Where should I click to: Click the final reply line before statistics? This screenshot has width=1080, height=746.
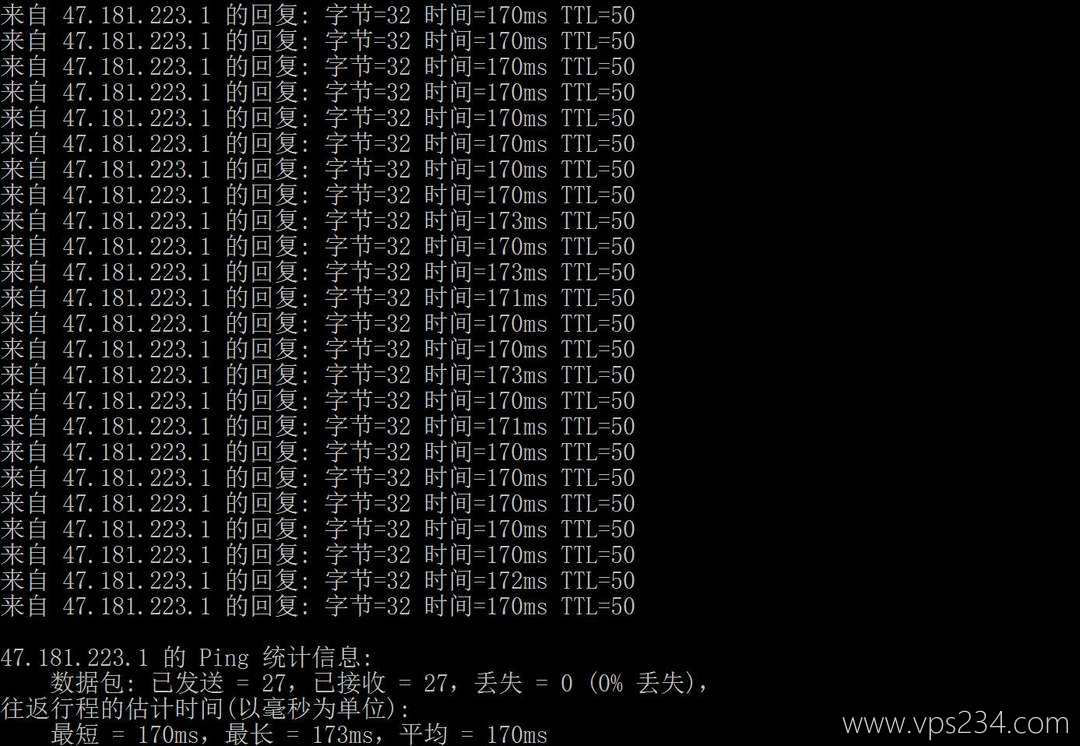coord(318,606)
